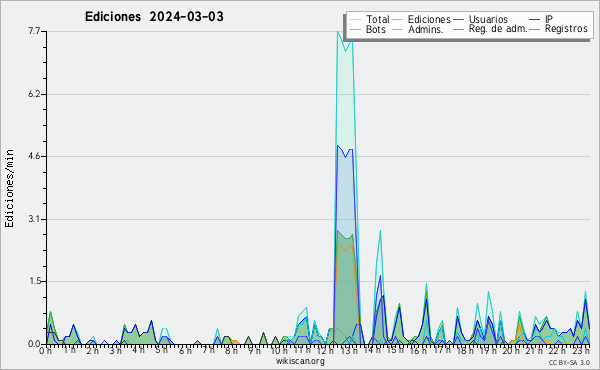Click the 6.2 y-axis value
The height and width of the screenshot is (370, 600).
point(34,94)
